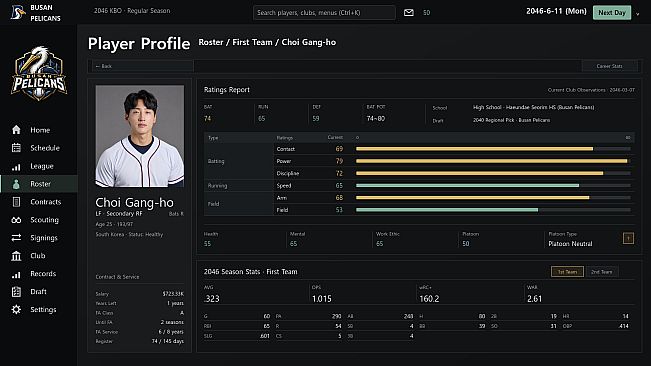
Task: Click the WAR value 2.61
Action: point(534,299)
